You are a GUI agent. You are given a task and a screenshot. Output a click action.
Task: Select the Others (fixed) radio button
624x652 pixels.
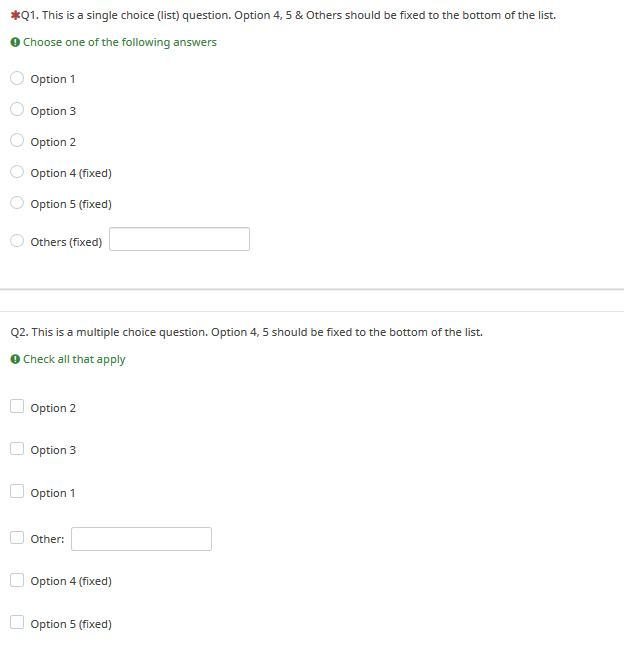(18, 241)
